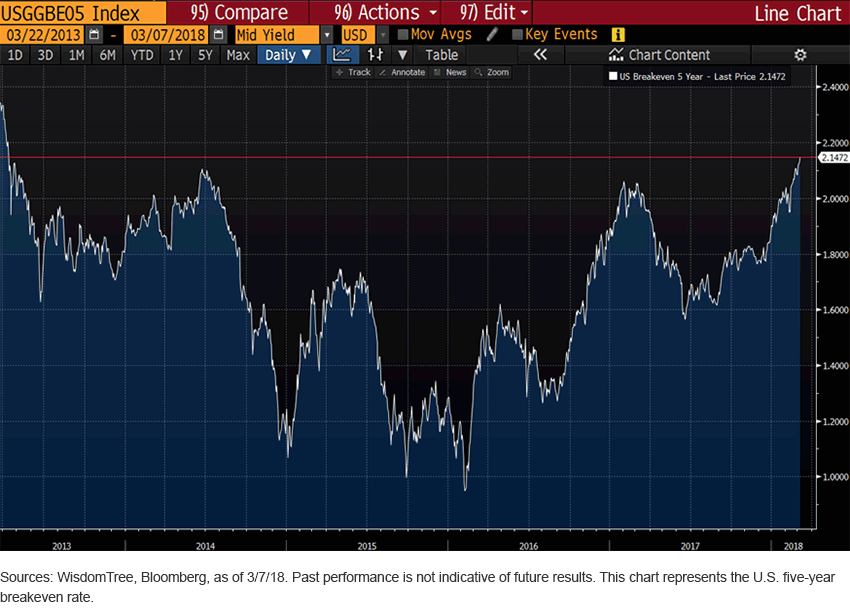Enable the Mov Avgs checkbox

pos(403,35)
